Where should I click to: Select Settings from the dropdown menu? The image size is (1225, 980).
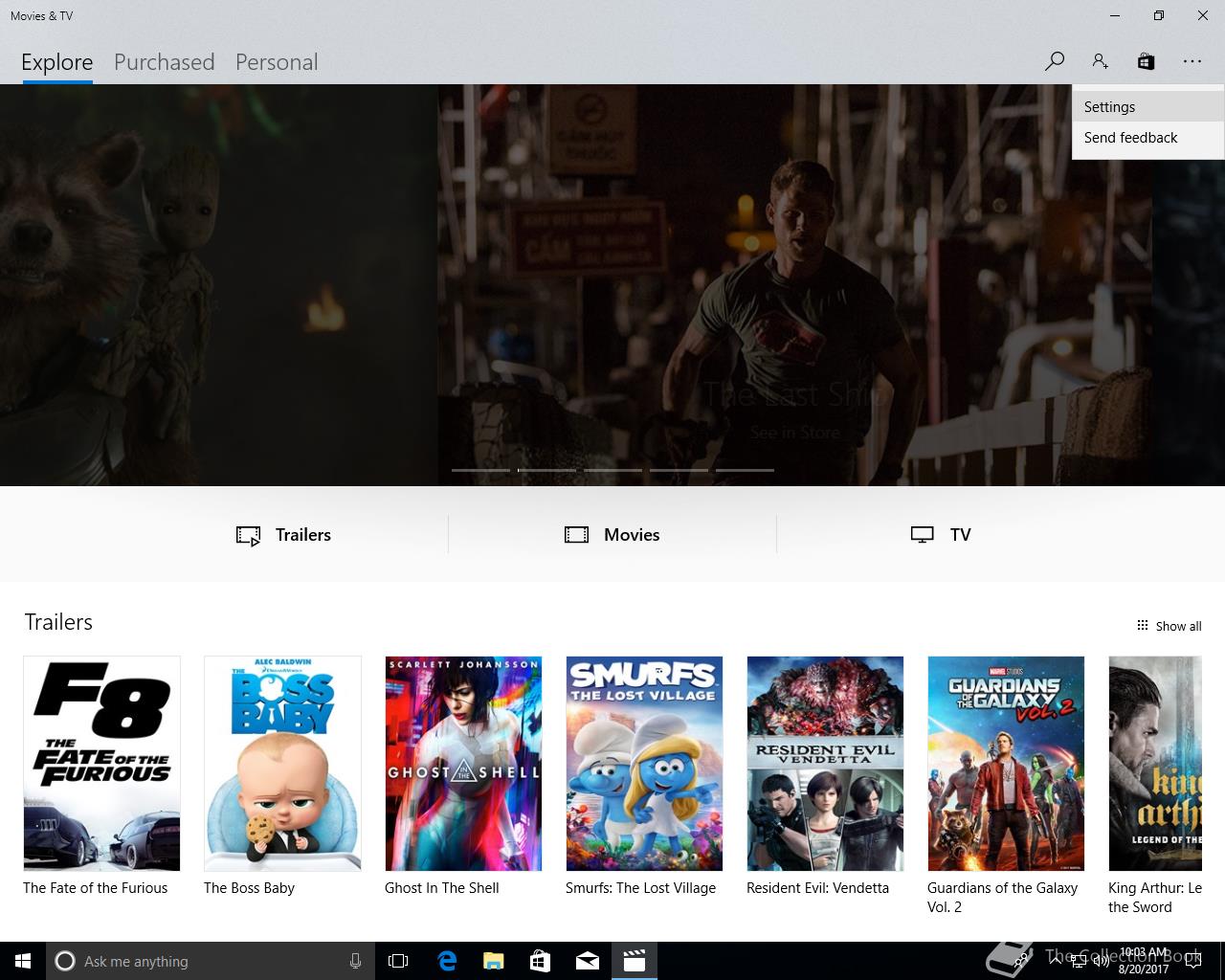[x=1147, y=107]
